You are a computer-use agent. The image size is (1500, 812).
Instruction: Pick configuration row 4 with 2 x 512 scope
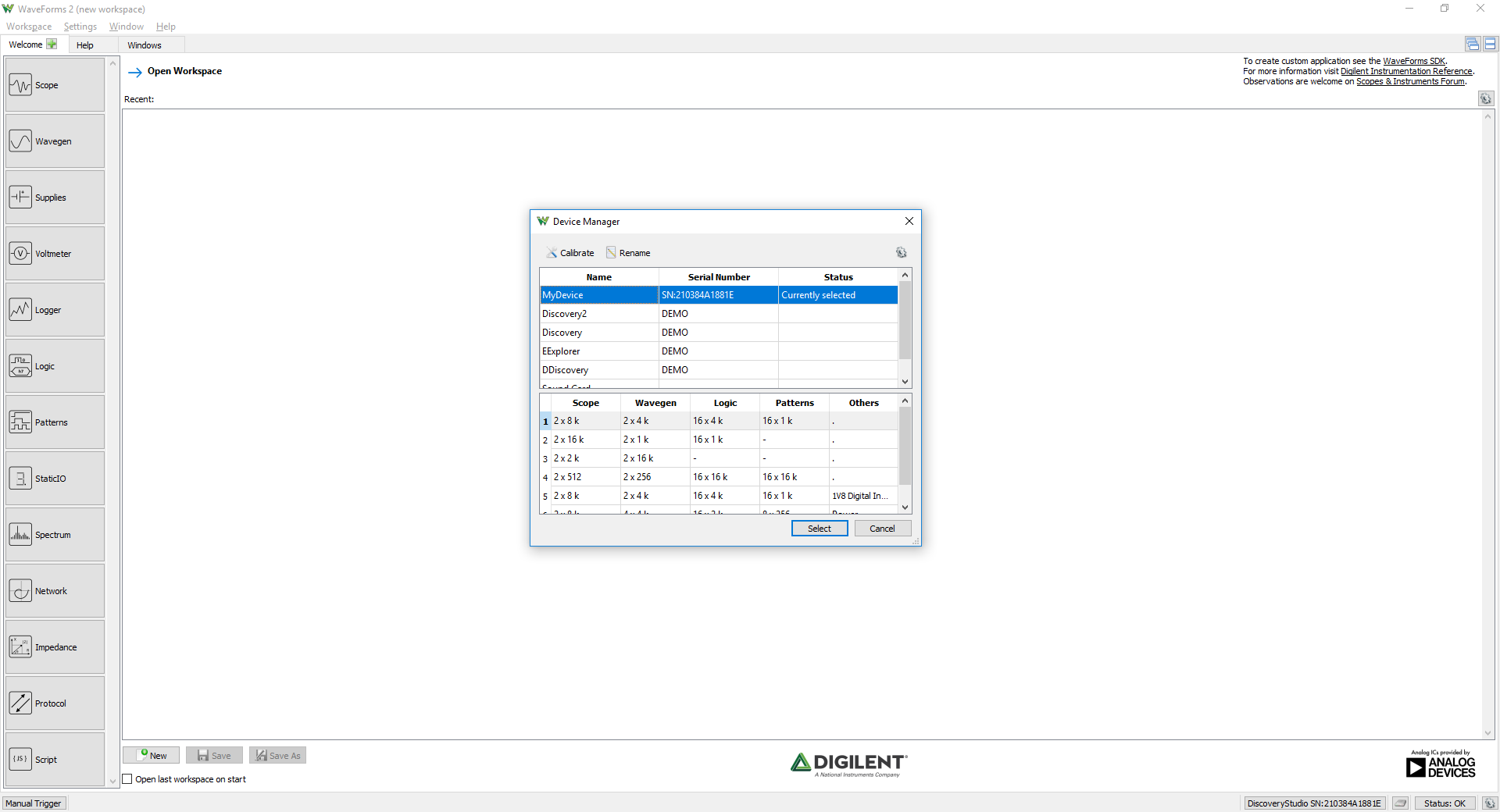(x=719, y=477)
